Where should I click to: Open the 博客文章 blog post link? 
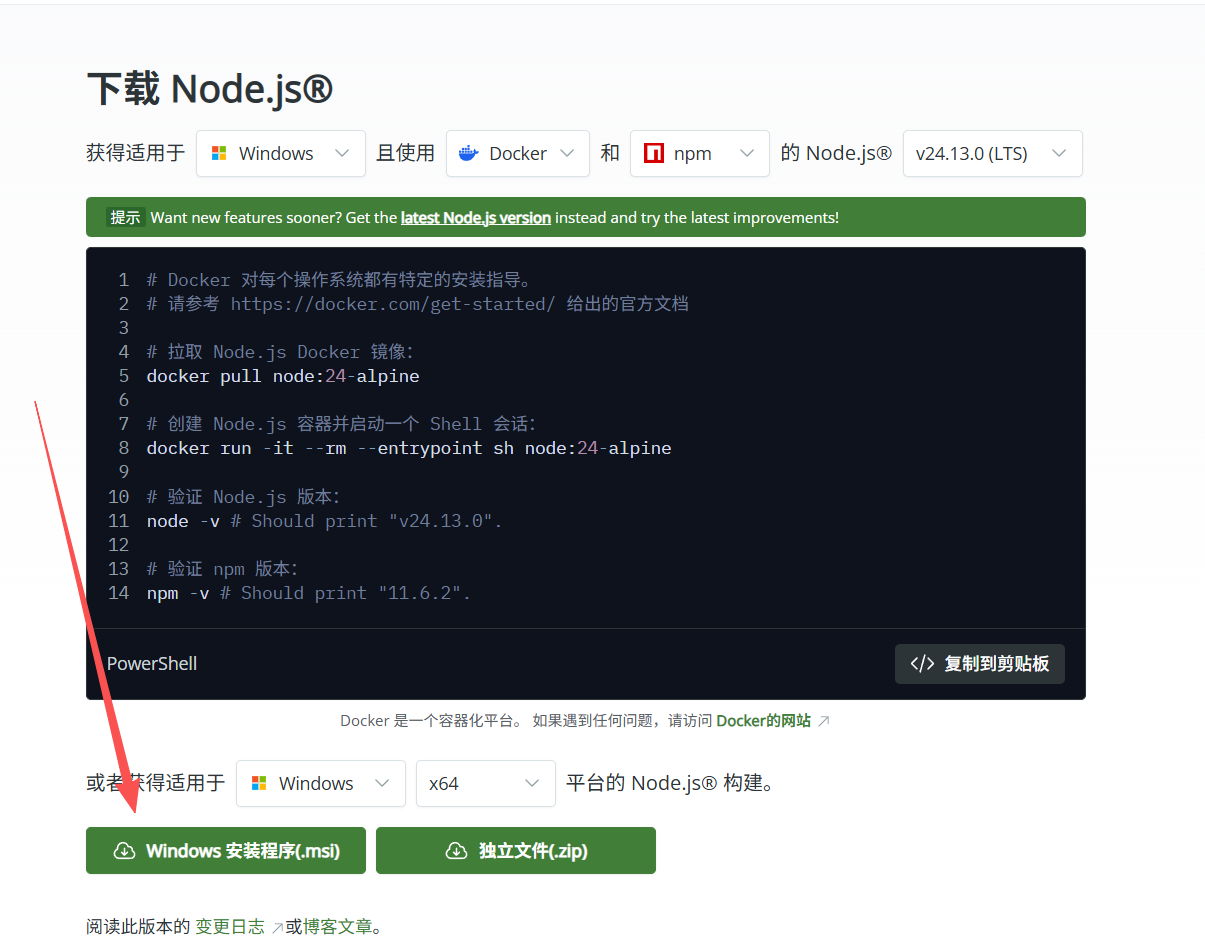[x=339, y=927]
